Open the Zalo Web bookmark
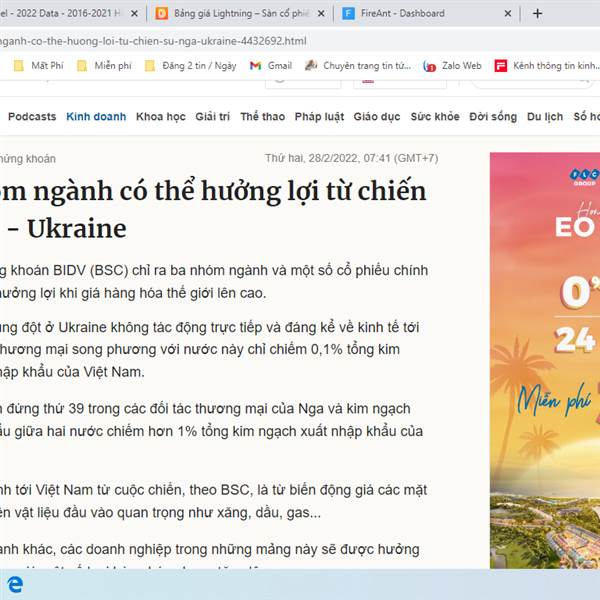 tap(452, 66)
